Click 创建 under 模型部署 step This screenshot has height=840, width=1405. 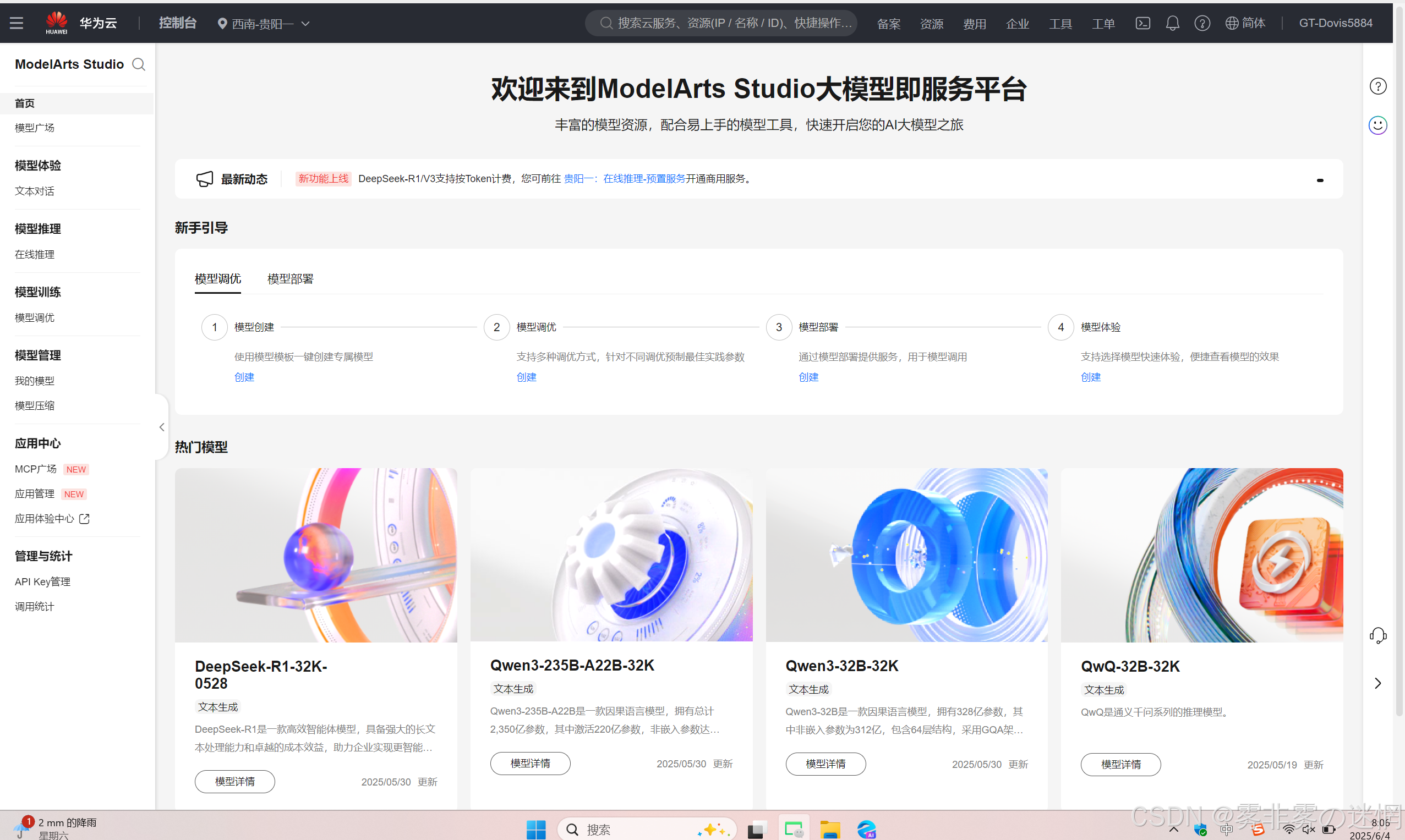tap(808, 377)
